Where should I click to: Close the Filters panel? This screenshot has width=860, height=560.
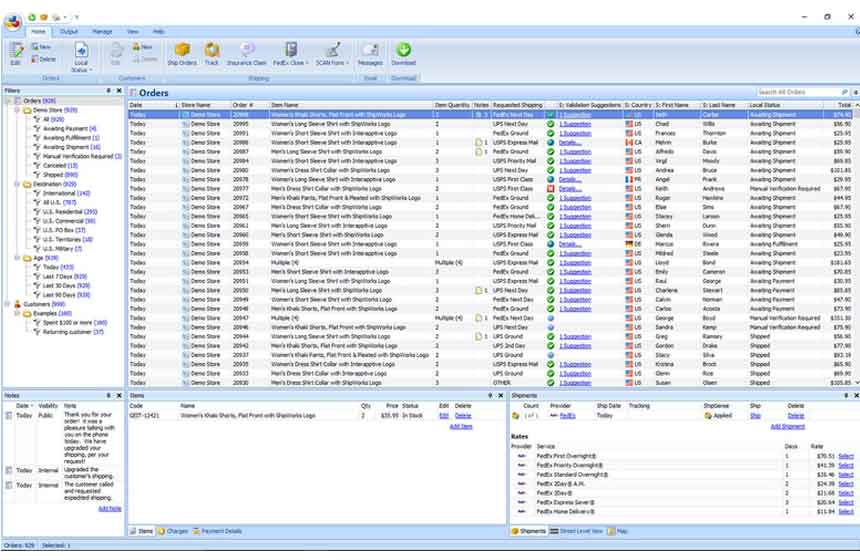point(118,90)
